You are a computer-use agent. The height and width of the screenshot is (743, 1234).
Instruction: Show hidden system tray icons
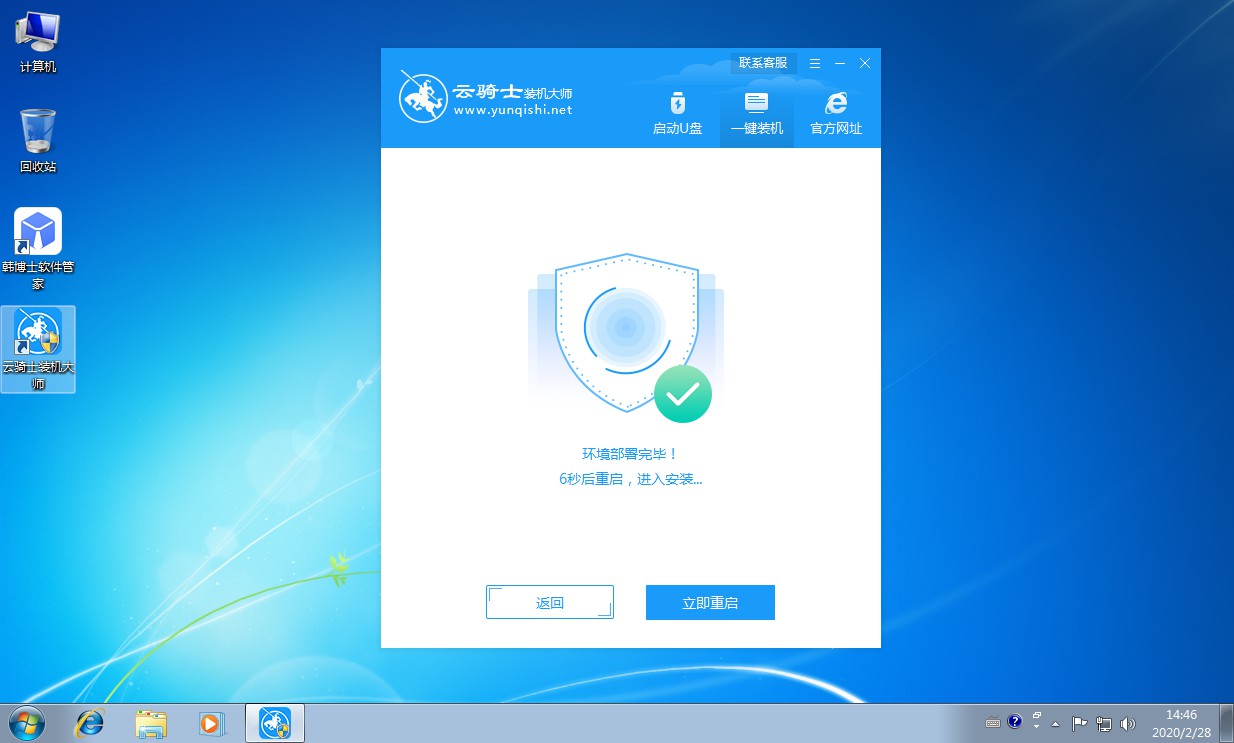[1055, 722]
